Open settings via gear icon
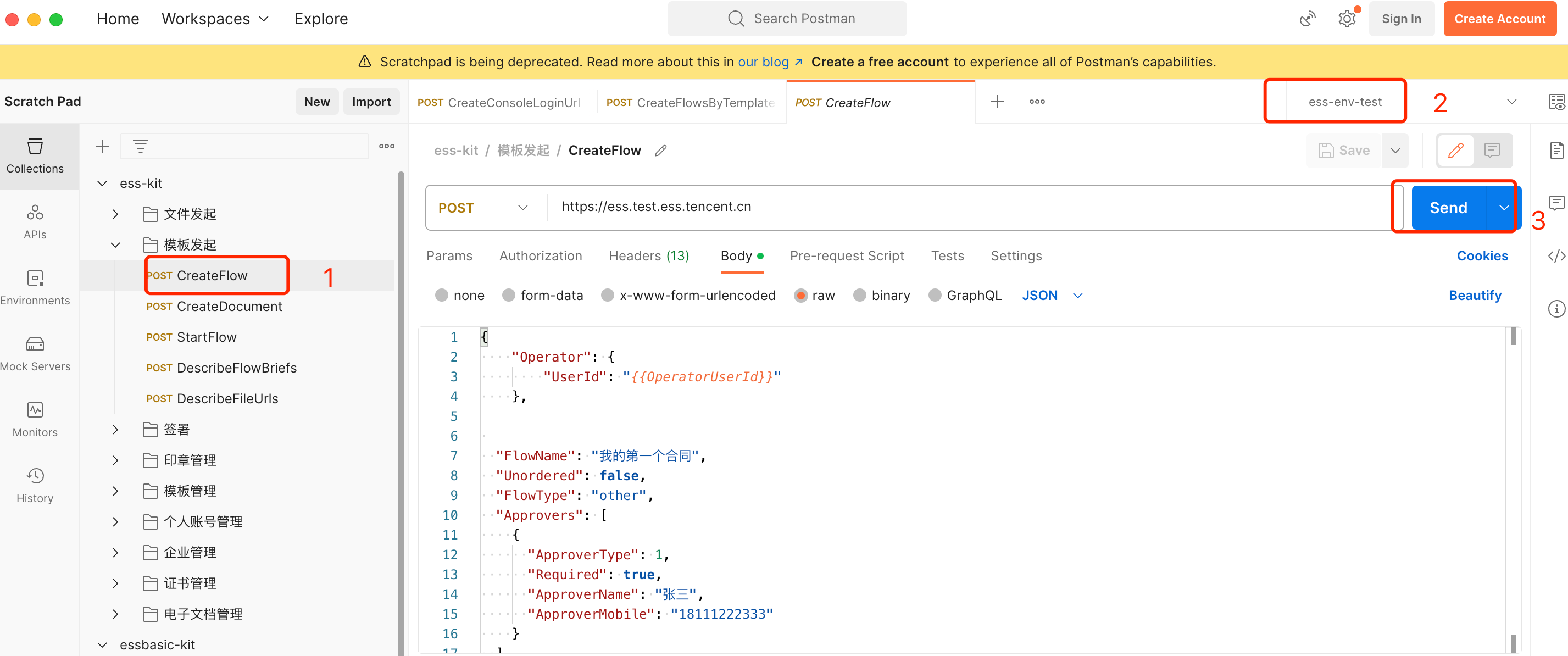 (1348, 19)
